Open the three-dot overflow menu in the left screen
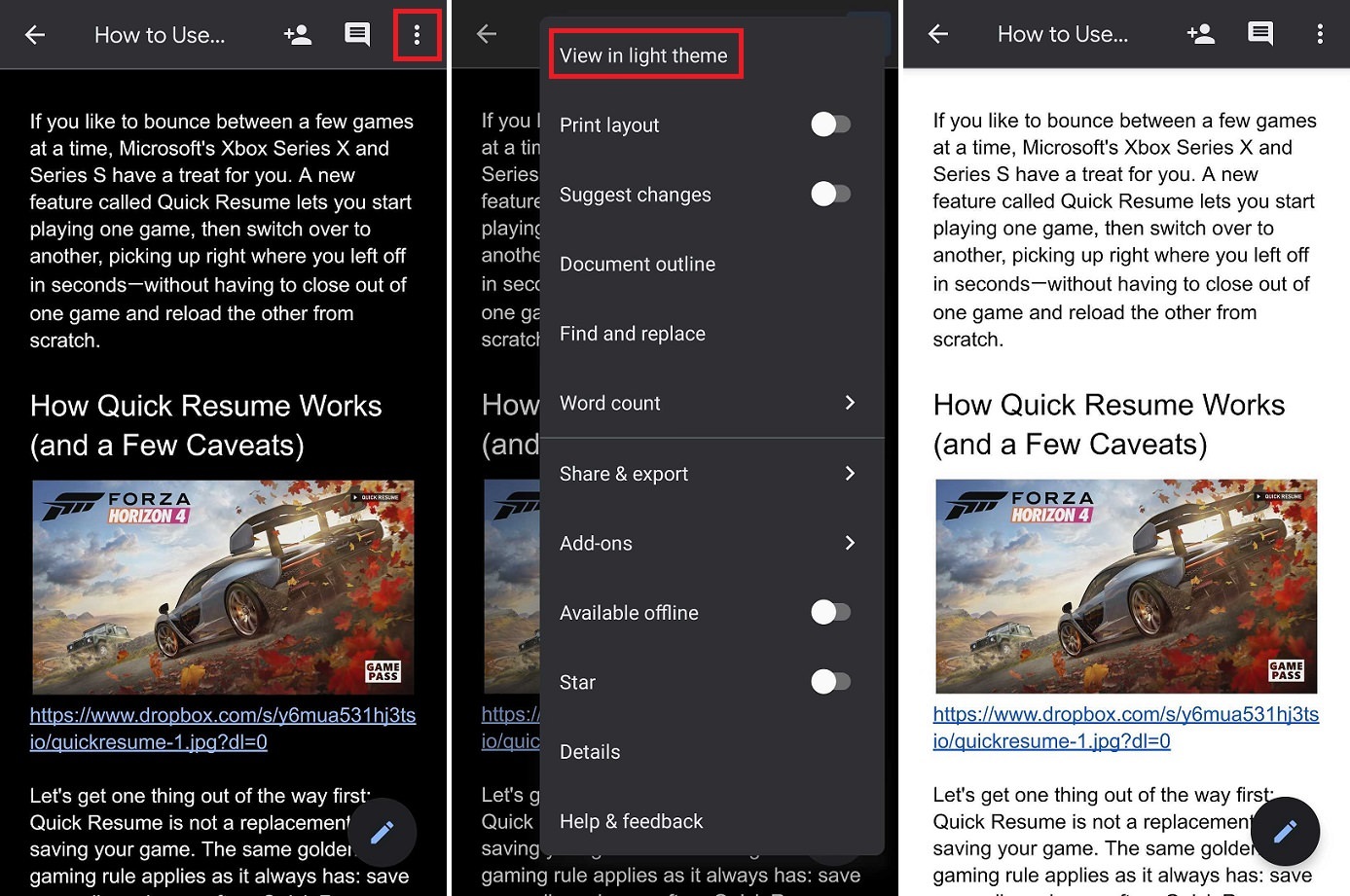Viewport: 1350px width, 896px height. tap(417, 35)
